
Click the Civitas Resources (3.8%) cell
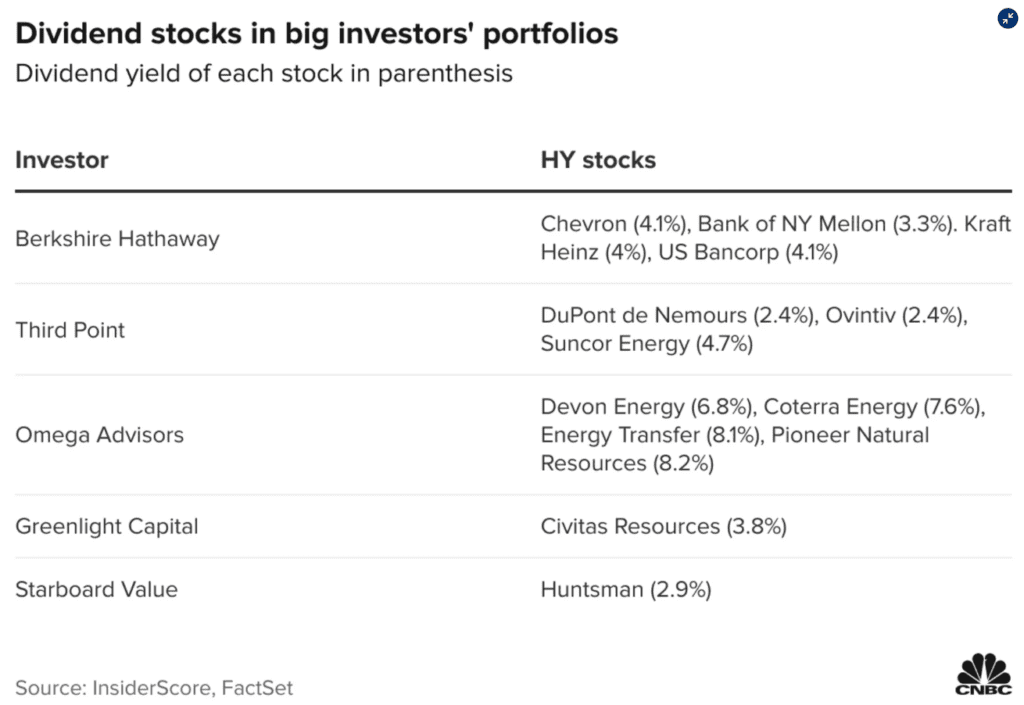(x=663, y=526)
